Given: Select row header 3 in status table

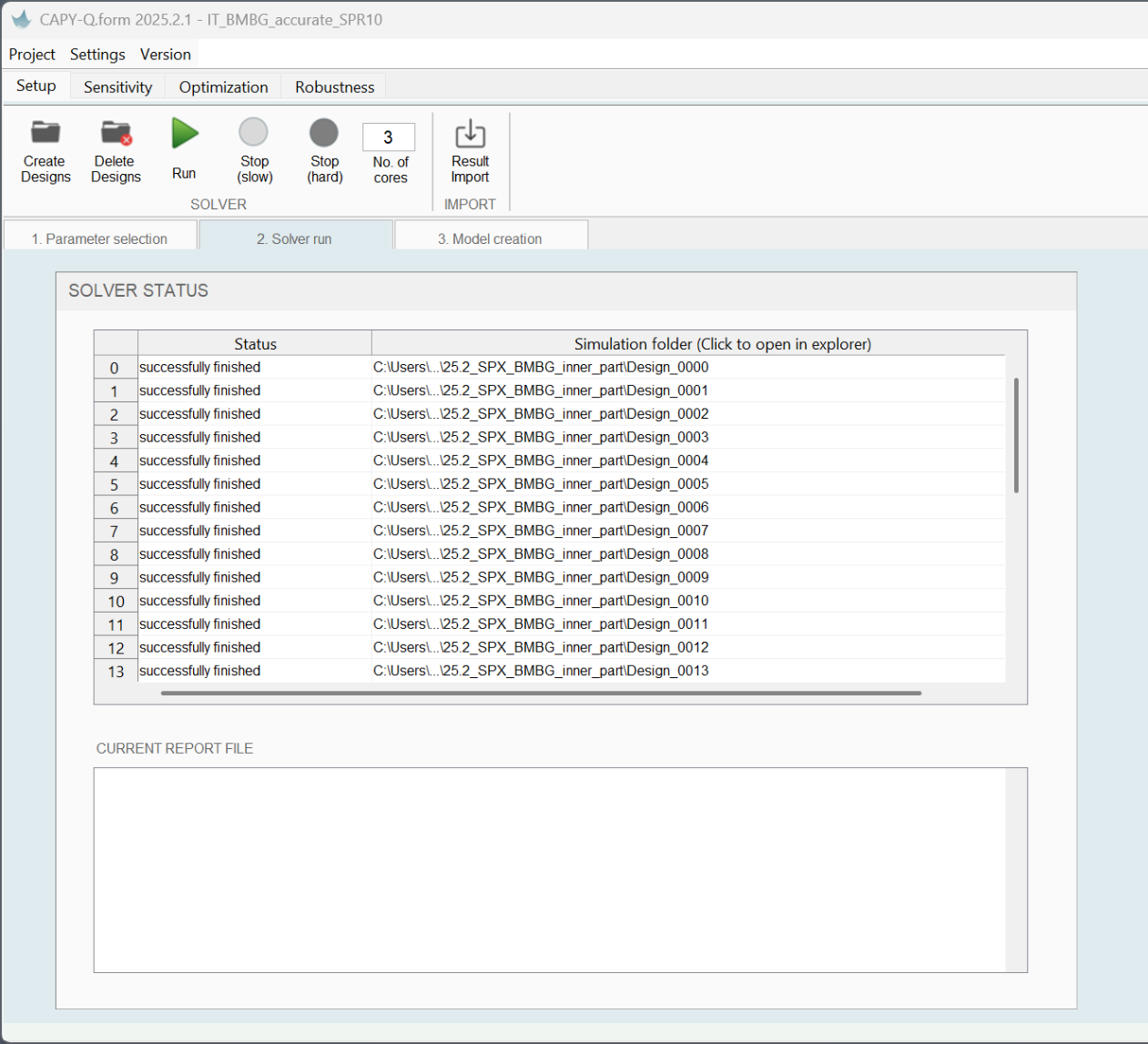Looking at the screenshot, I should coord(116,438).
